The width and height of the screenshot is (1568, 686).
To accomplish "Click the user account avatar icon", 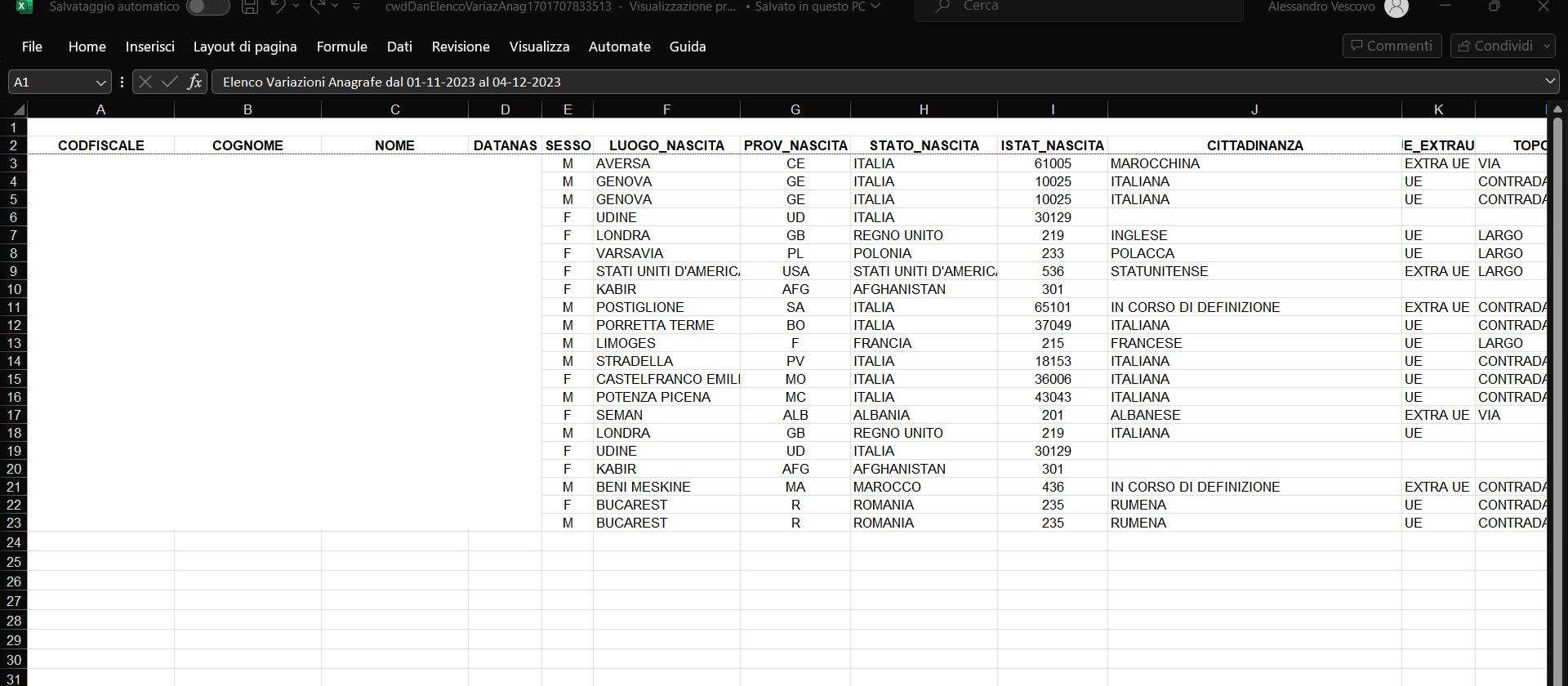I will (x=1396, y=7).
